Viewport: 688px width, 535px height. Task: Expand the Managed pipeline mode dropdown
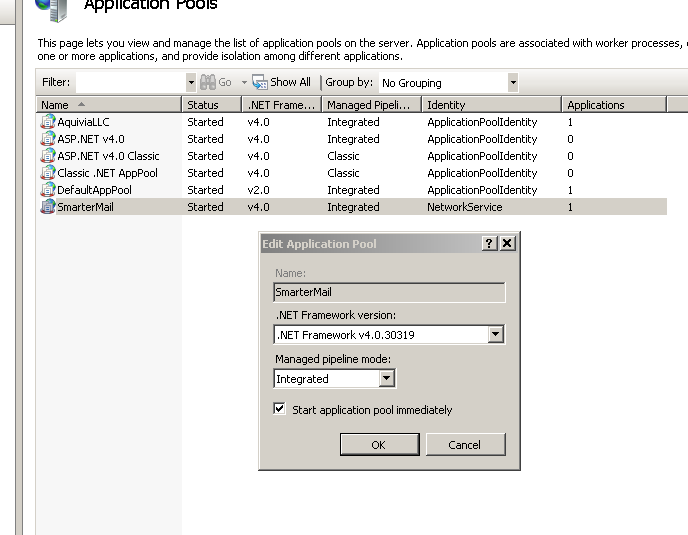tap(387, 379)
